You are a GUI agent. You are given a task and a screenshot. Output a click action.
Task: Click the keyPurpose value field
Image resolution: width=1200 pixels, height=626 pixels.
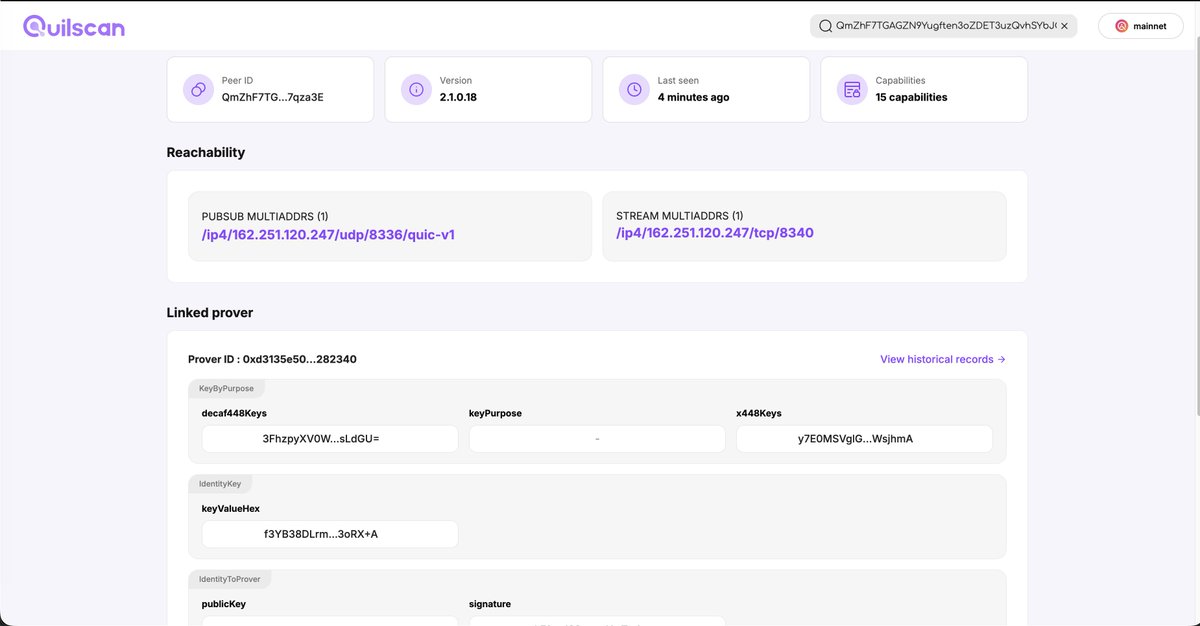coord(597,439)
